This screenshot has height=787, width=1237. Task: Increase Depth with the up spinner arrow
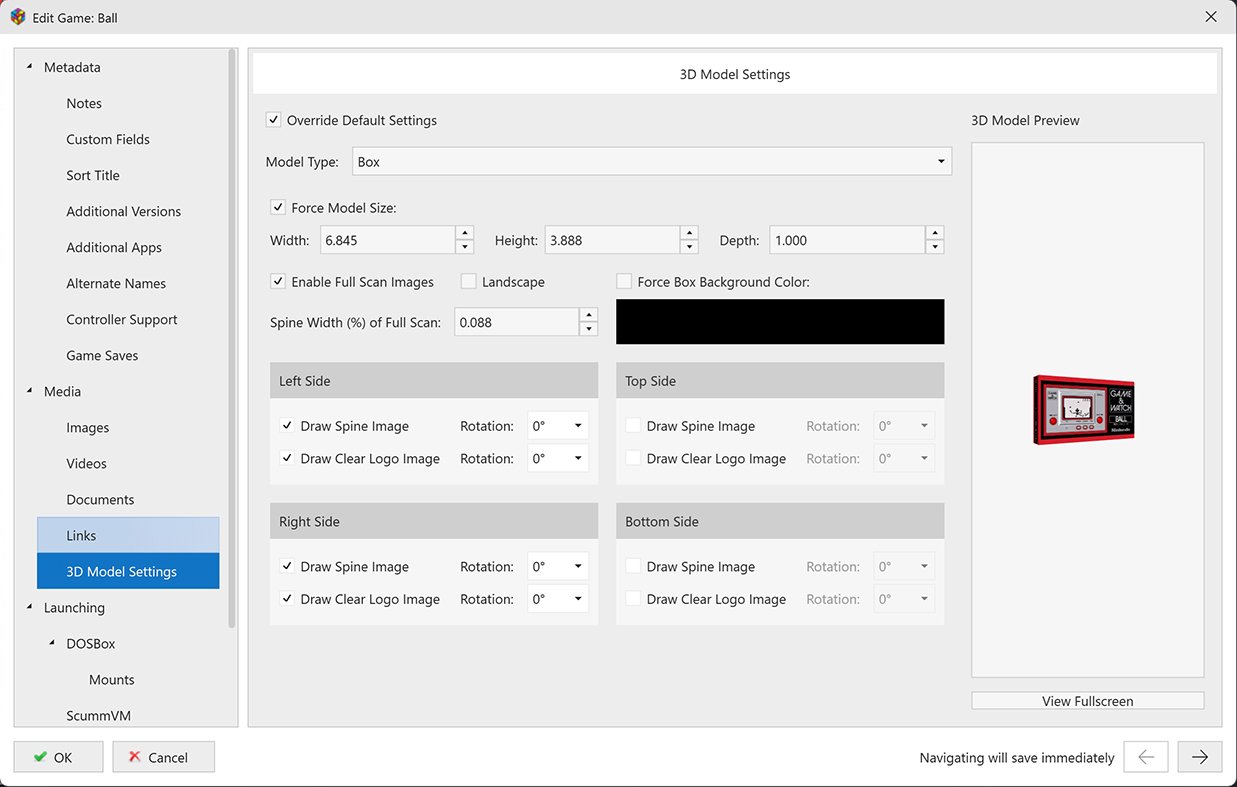[x=935, y=233]
